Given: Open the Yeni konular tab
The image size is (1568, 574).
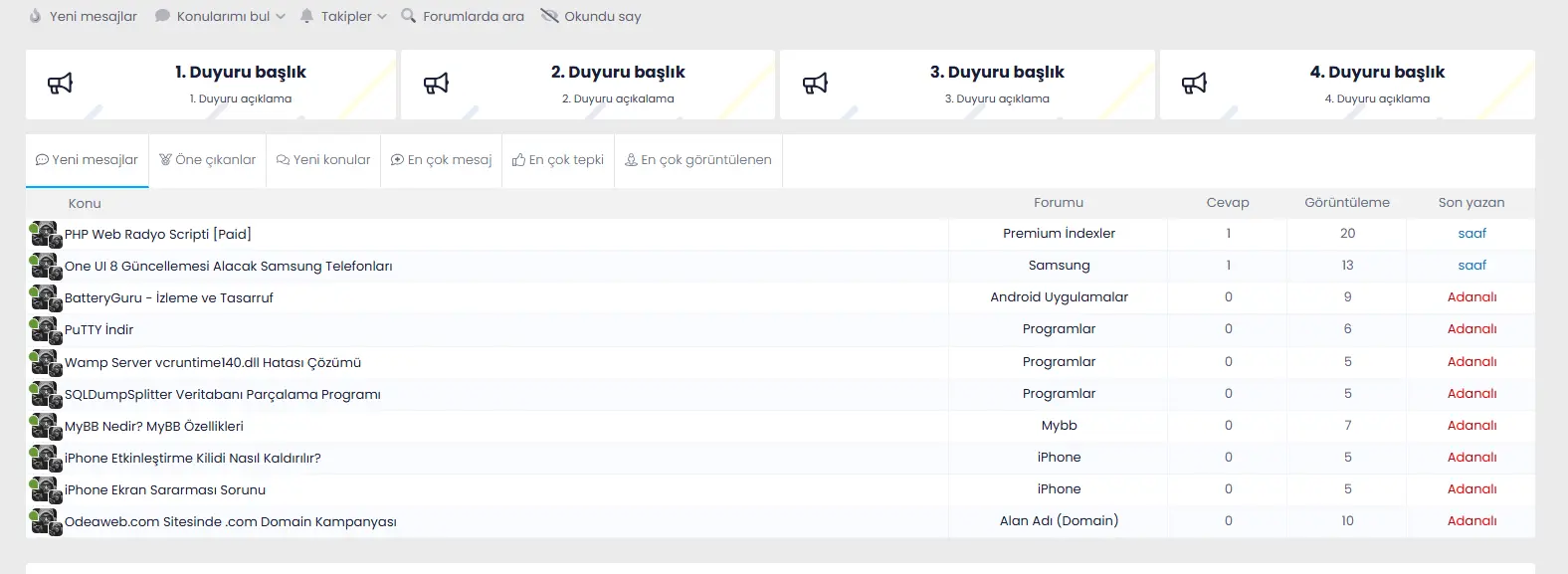Looking at the screenshot, I should (323, 160).
